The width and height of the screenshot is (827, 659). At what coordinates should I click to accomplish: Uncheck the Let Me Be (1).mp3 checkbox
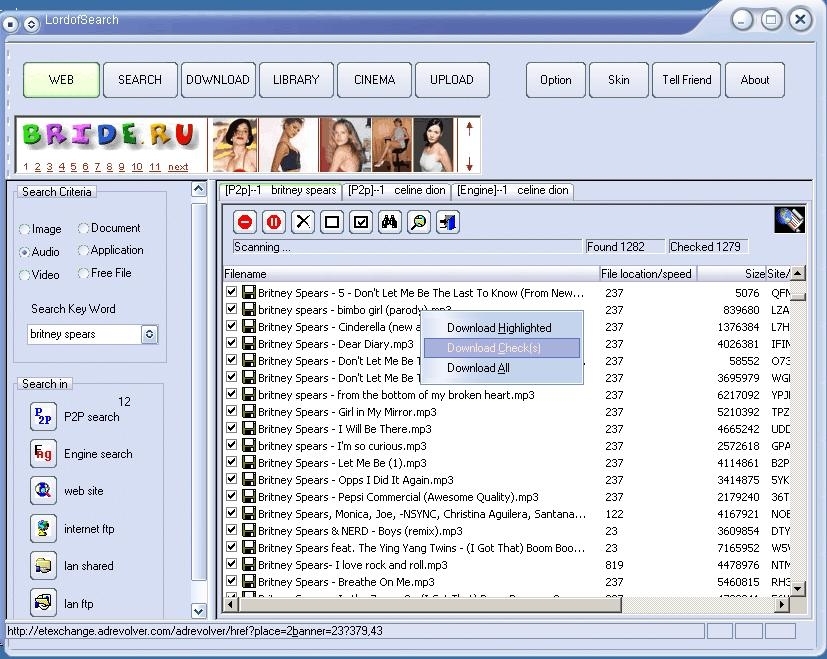coord(231,462)
